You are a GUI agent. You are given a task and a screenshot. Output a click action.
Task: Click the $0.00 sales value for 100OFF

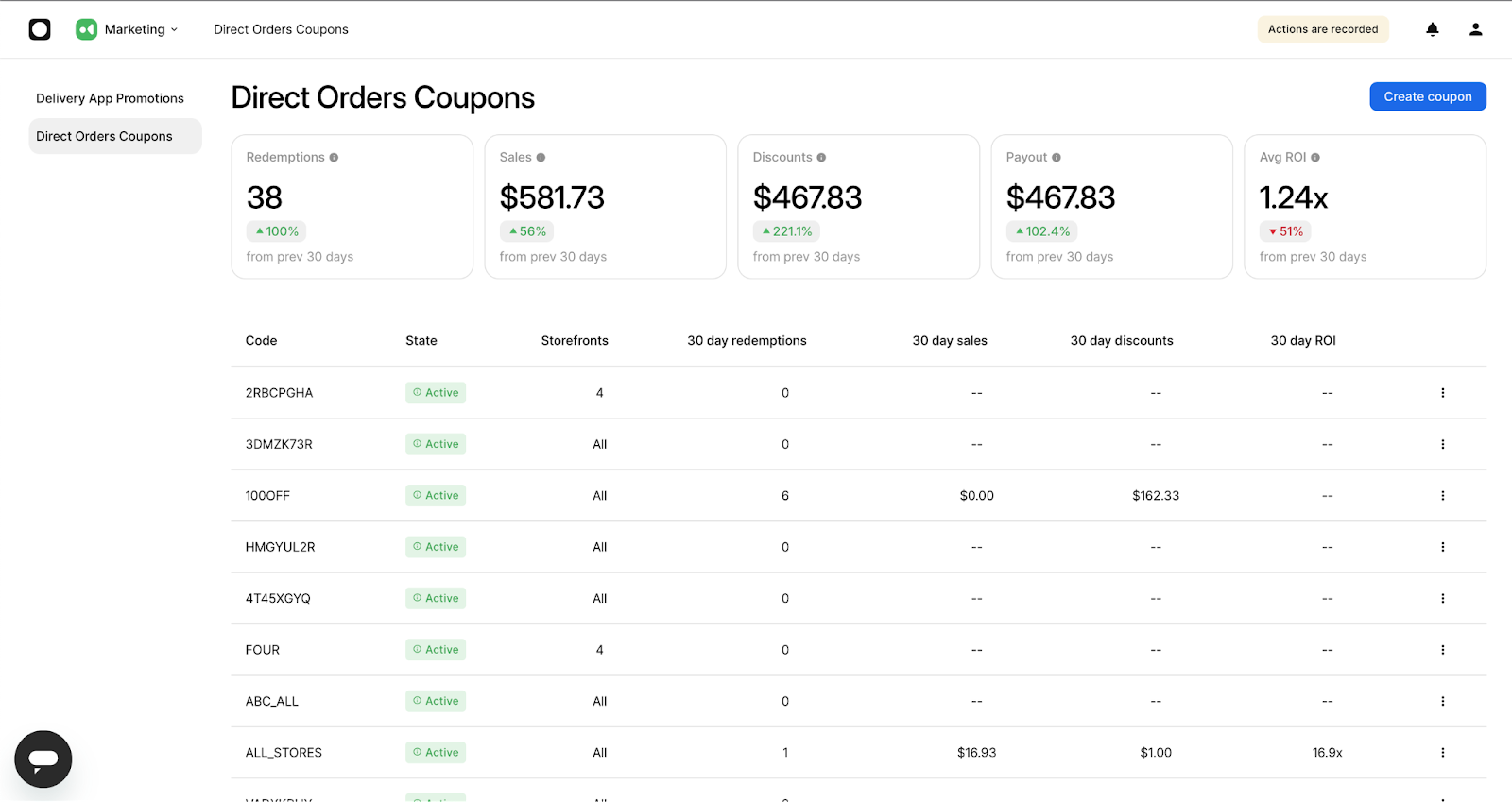pos(977,496)
